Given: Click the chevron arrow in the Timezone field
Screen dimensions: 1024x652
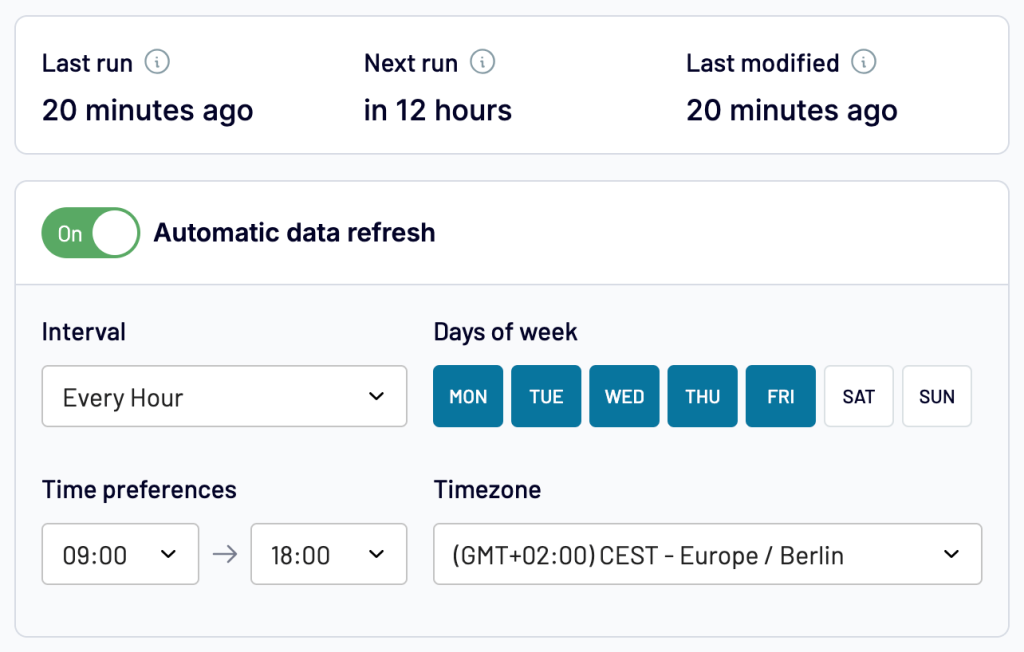Looking at the screenshot, I should (951, 554).
